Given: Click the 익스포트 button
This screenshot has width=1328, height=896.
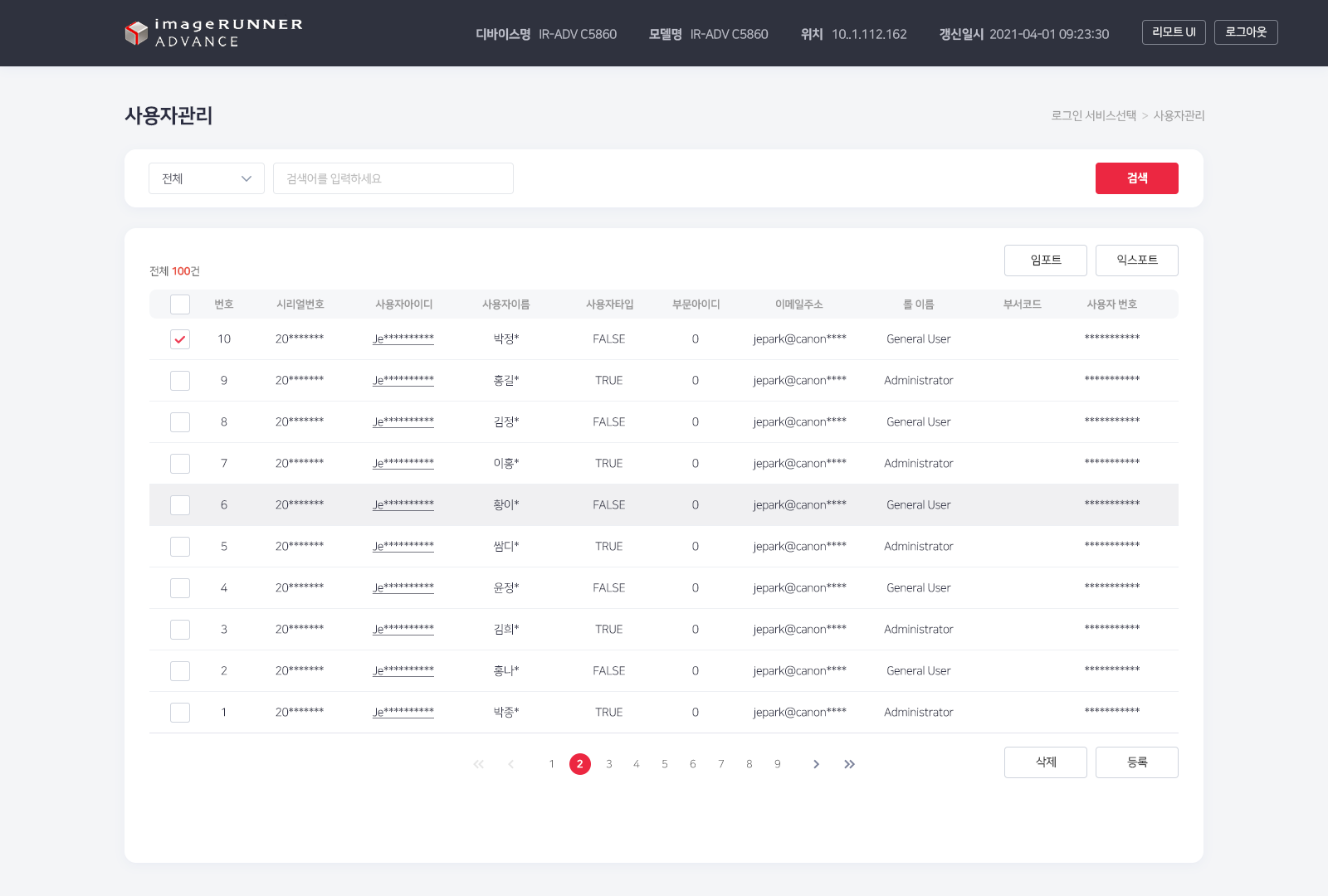Looking at the screenshot, I should (1137, 261).
